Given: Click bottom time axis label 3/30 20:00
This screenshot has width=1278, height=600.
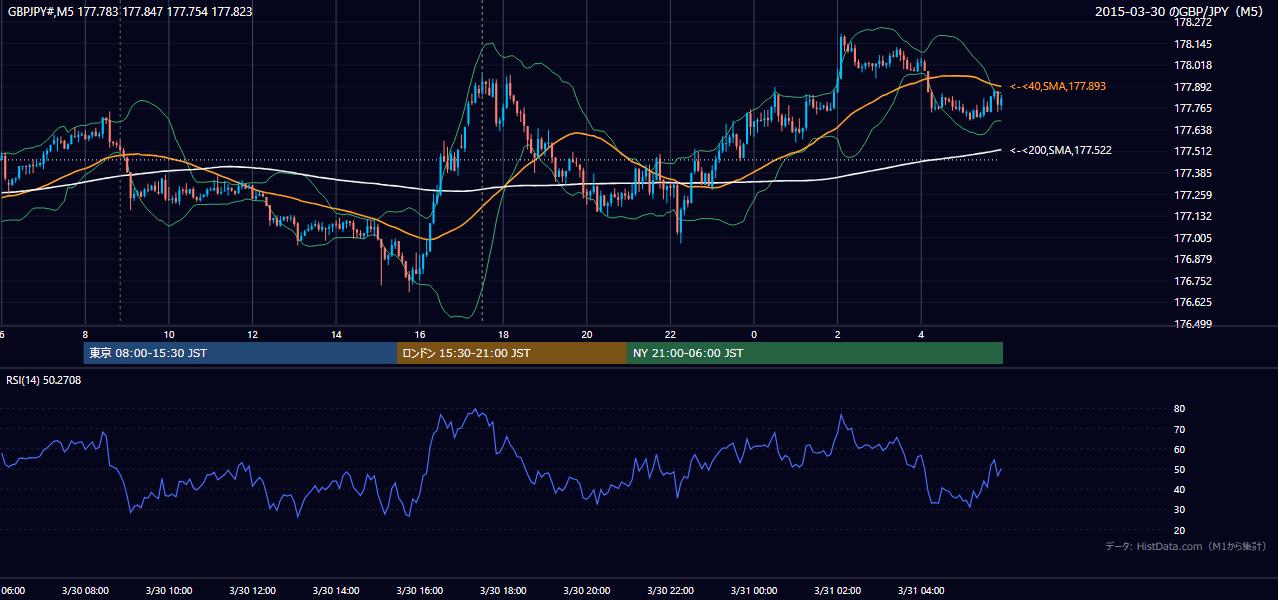Looking at the screenshot, I should coord(586,591).
